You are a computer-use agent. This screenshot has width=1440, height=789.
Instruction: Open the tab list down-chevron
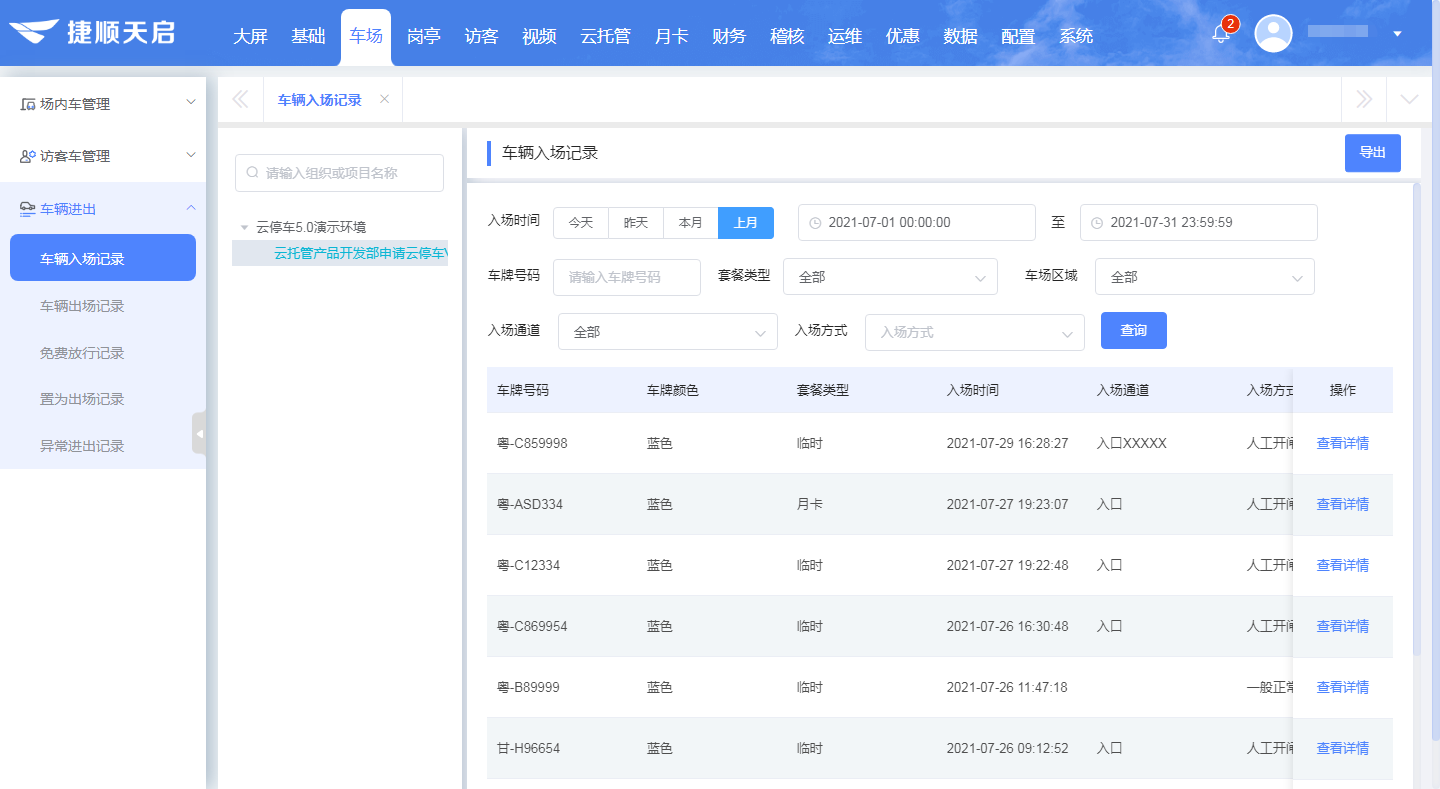click(1410, 99)
